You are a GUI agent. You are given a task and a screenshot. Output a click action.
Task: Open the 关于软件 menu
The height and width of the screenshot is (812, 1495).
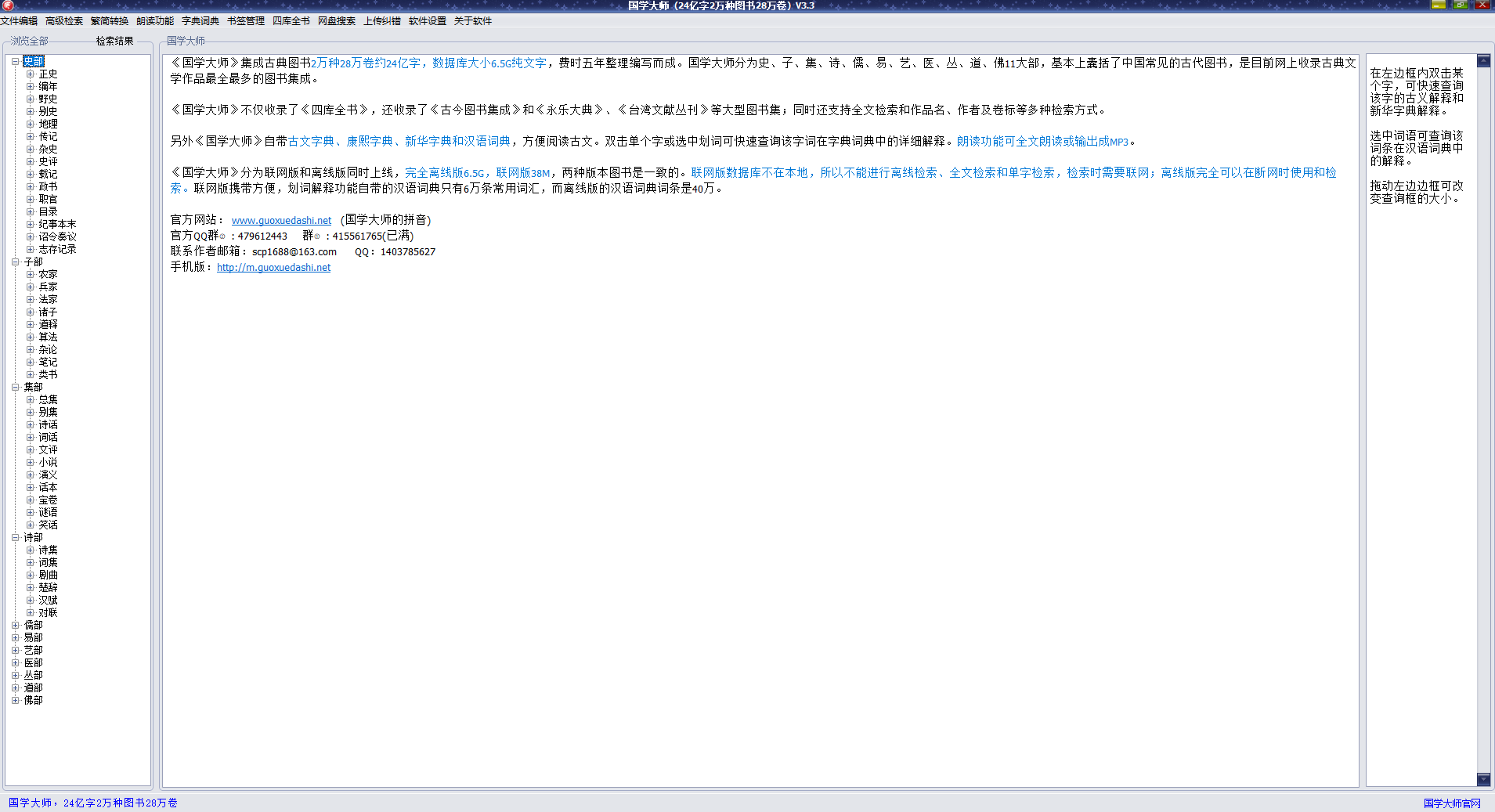(x=473, y=21)
